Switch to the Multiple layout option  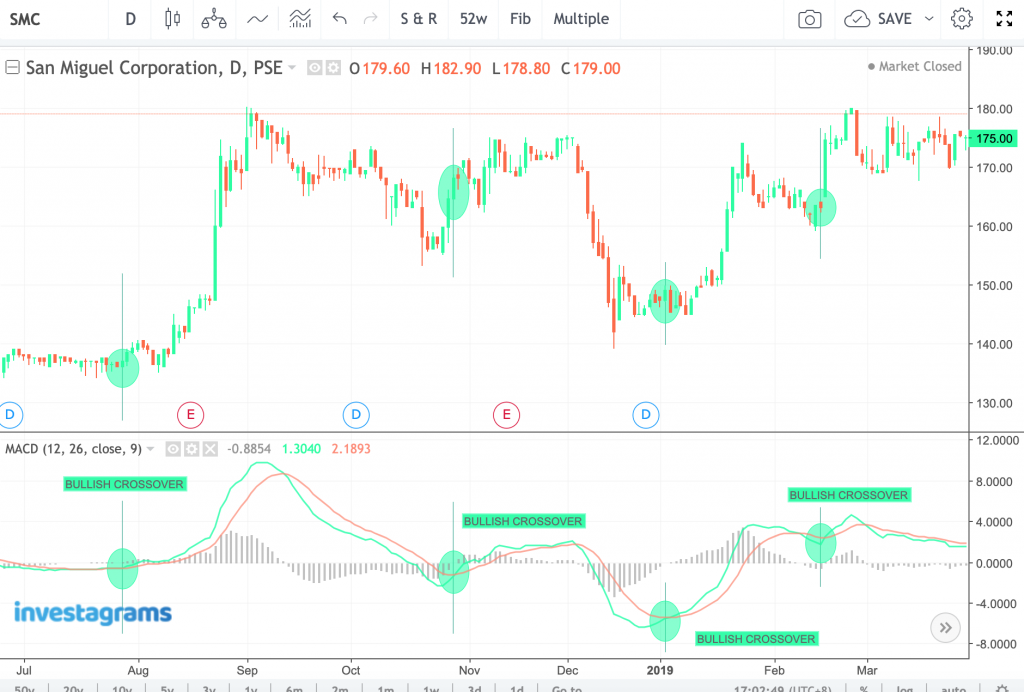point(580,19)
